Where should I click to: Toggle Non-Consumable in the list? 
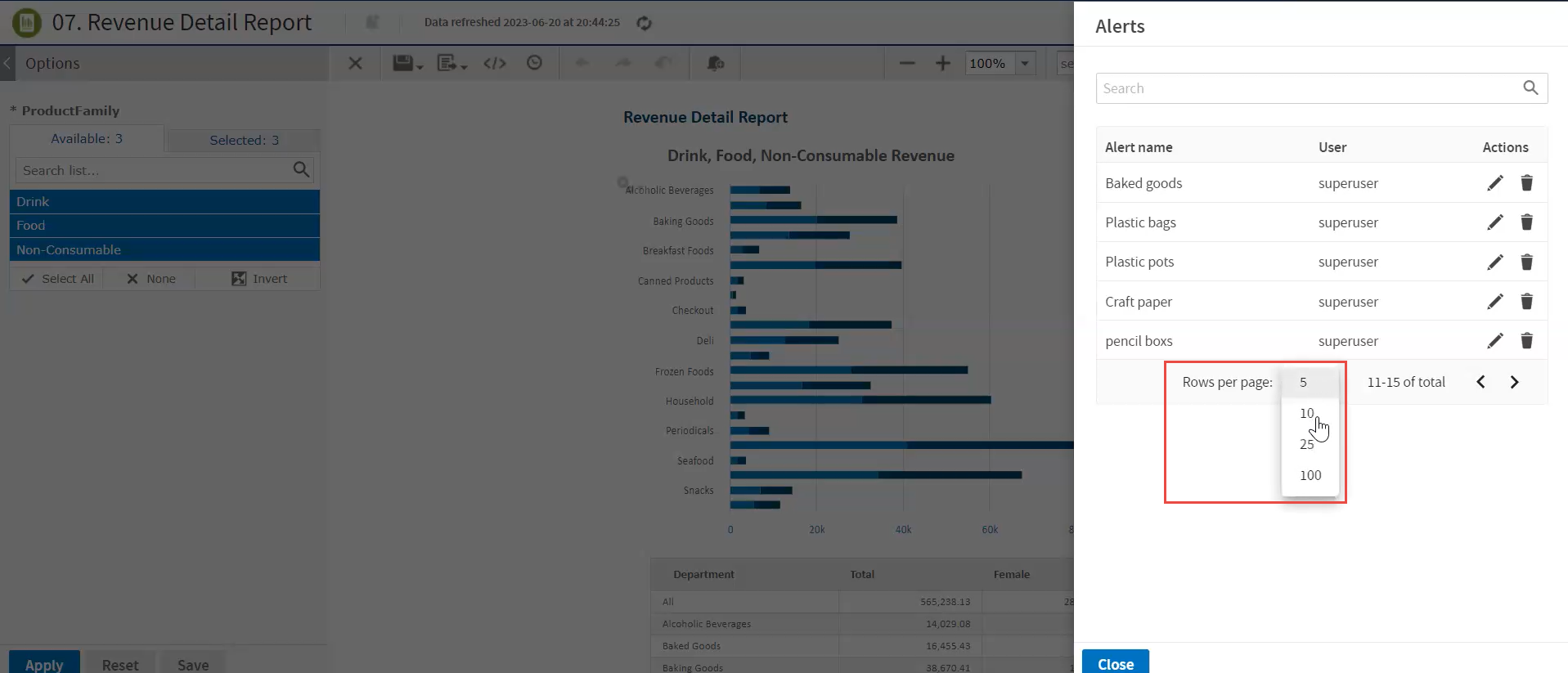(x=164, y=249)
